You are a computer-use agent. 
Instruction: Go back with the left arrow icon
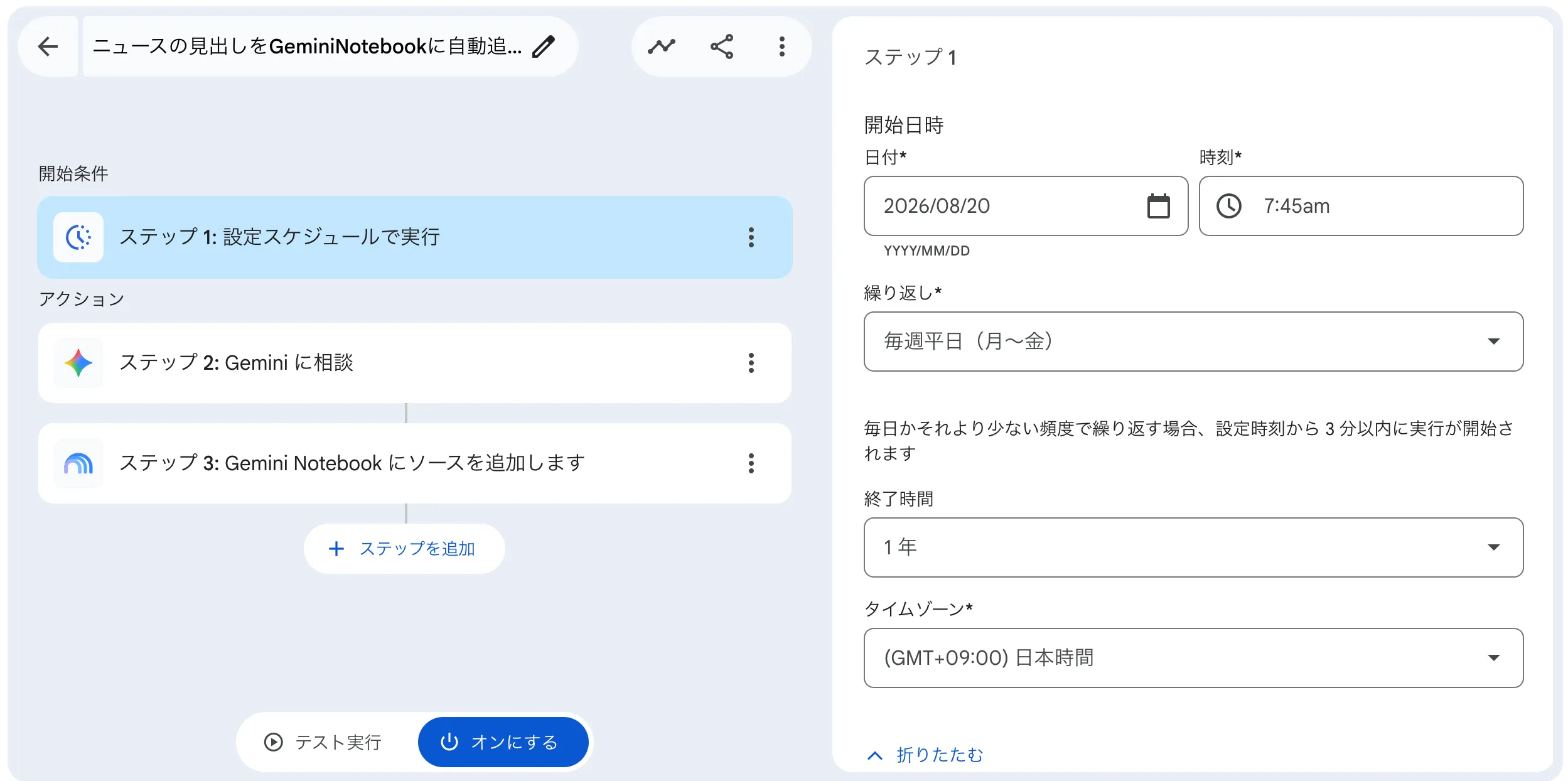click(48, 46)
